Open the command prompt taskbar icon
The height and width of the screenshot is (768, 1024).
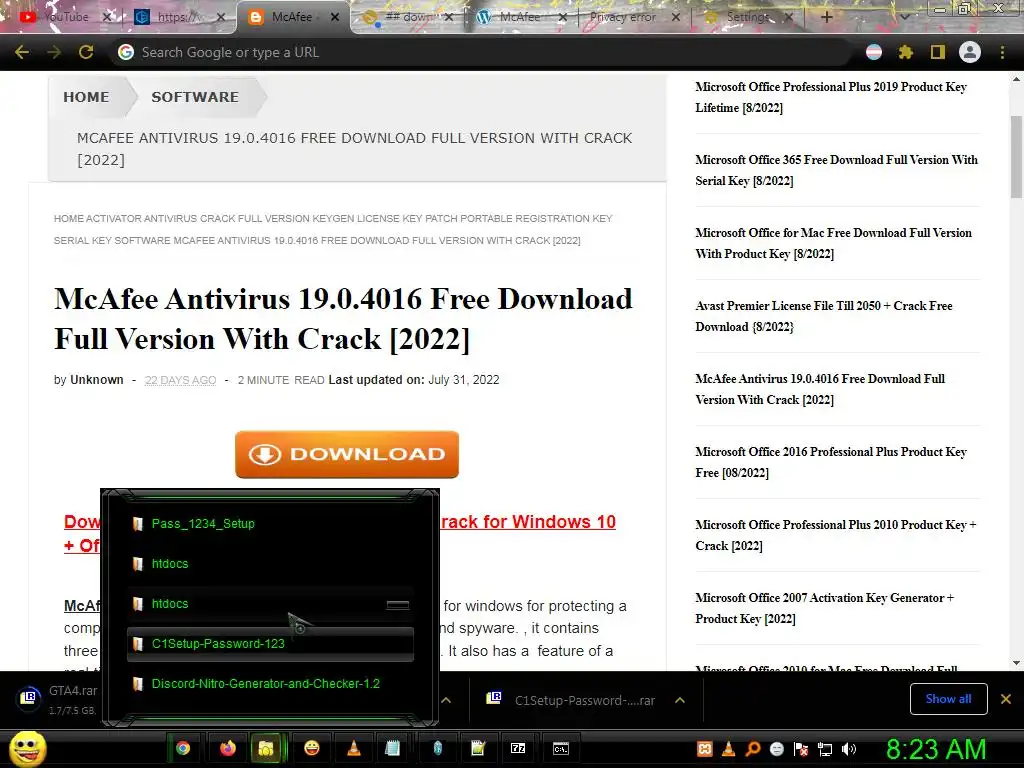pos(560,748)
